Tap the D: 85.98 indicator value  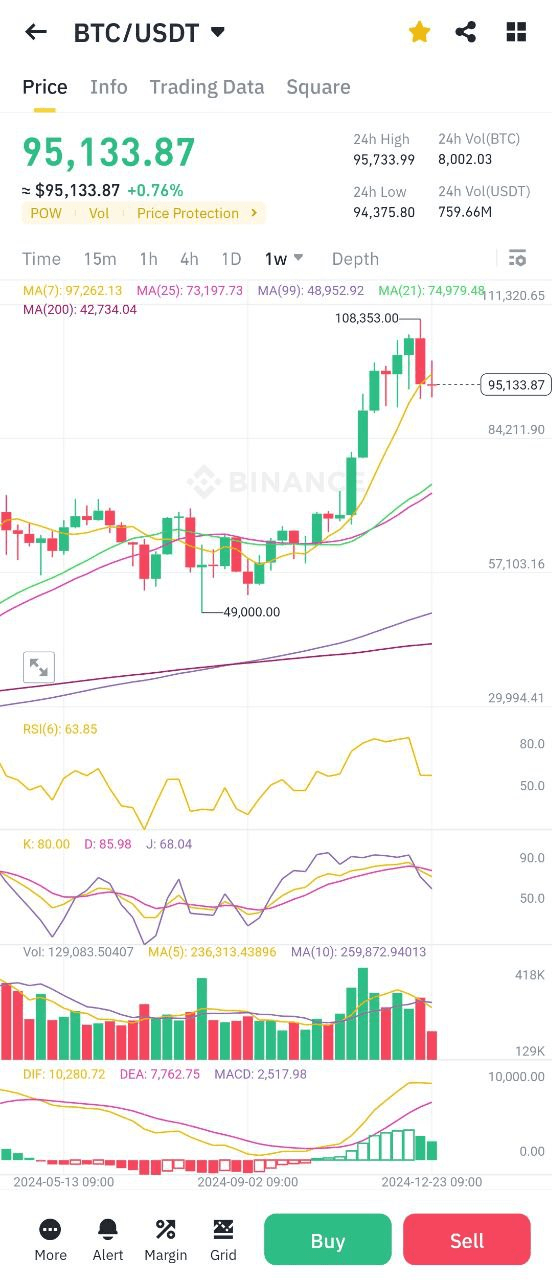tap(107, 844)
